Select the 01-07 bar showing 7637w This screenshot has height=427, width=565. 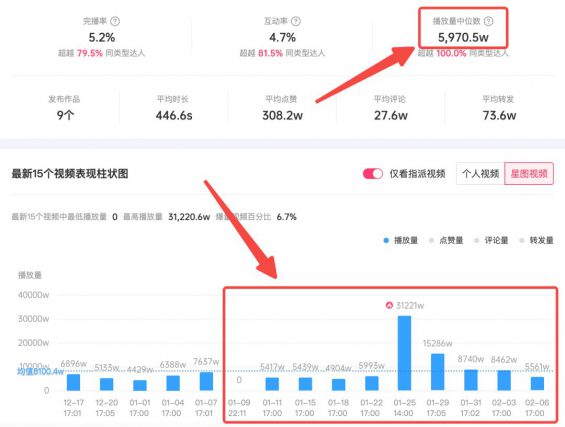click(206, 382)
